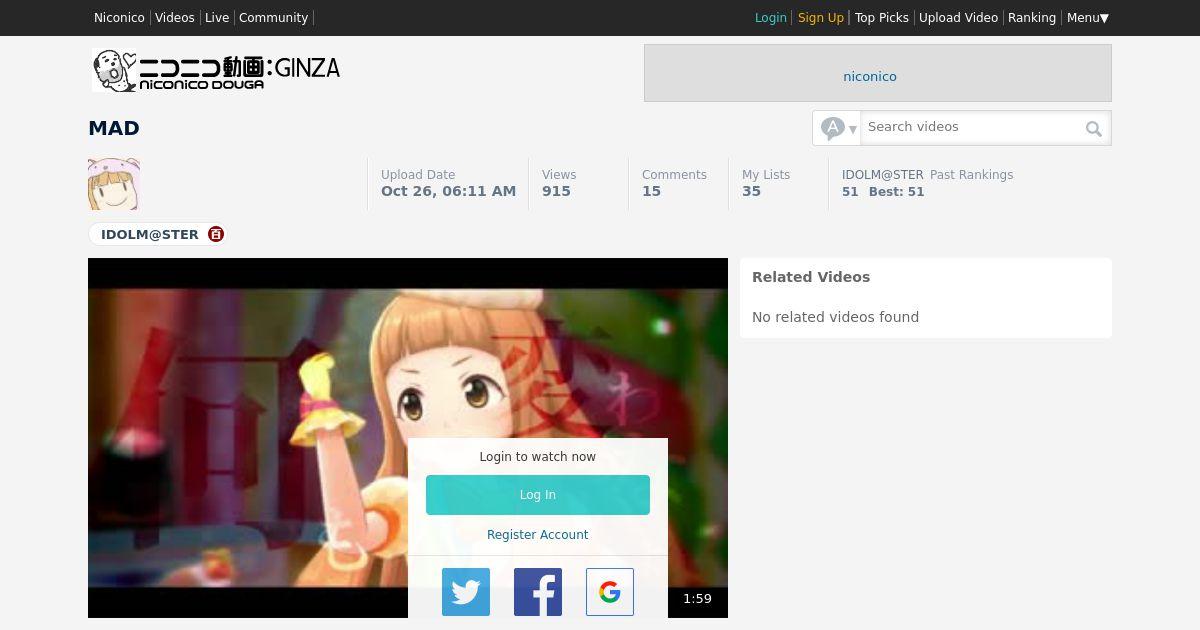Click the teal Log In button
The width and height of the screenshot is (1200, 630).
538,495
